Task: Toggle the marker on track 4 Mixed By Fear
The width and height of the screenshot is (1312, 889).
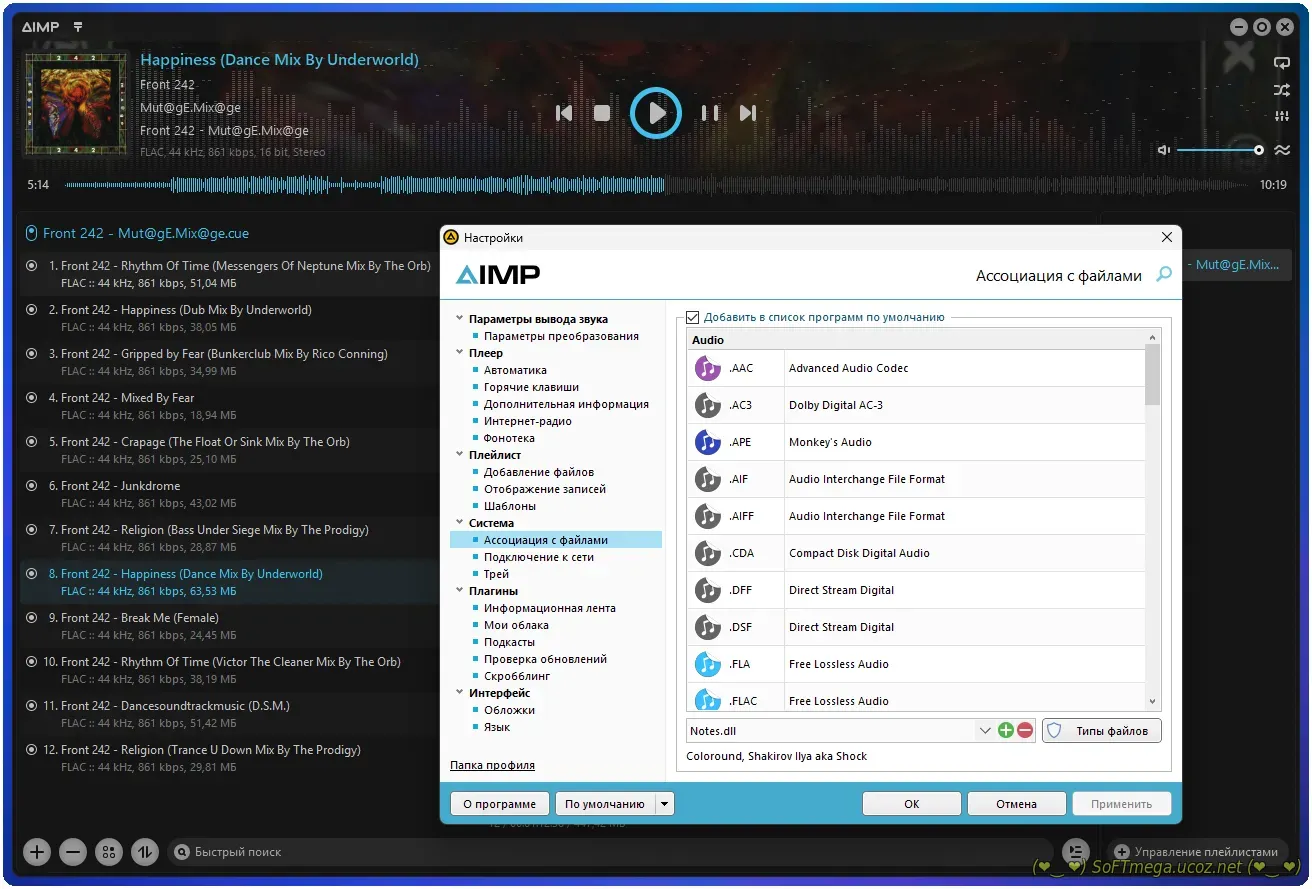Action: [x=31, y=398]
